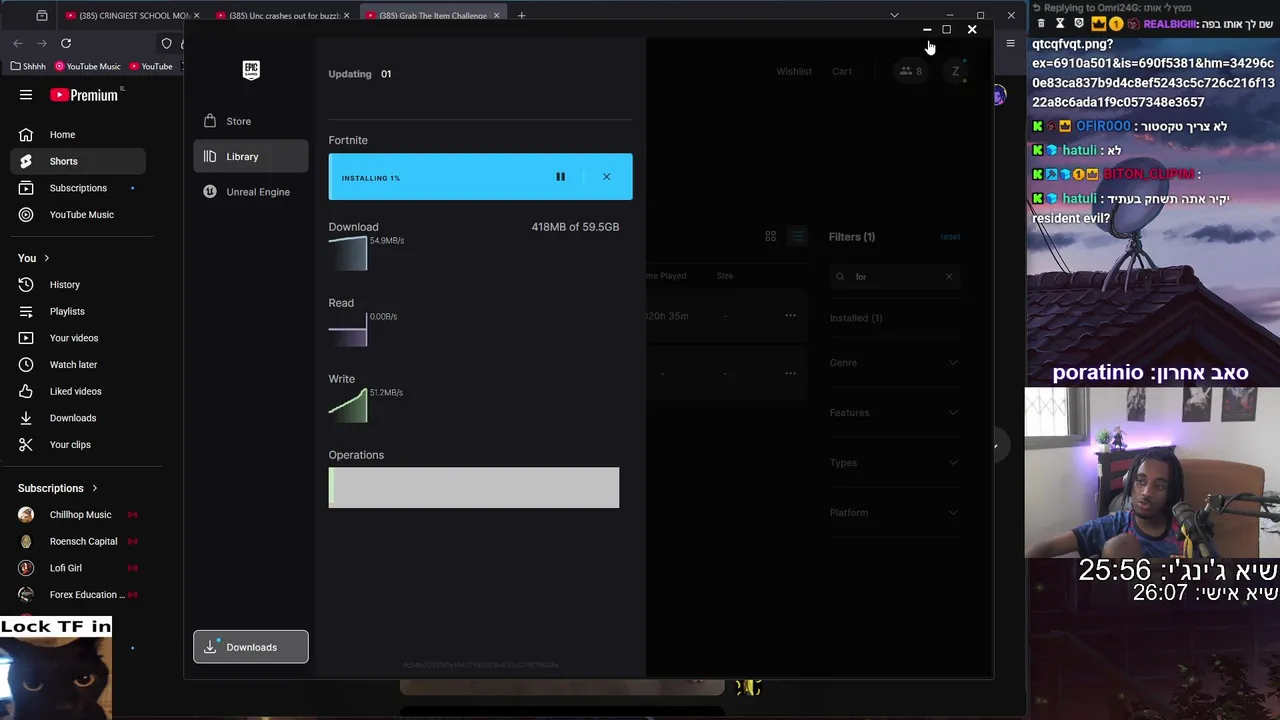Screen dimensions: 1280x720
Task: Reset the library filters
Action: 950,237
